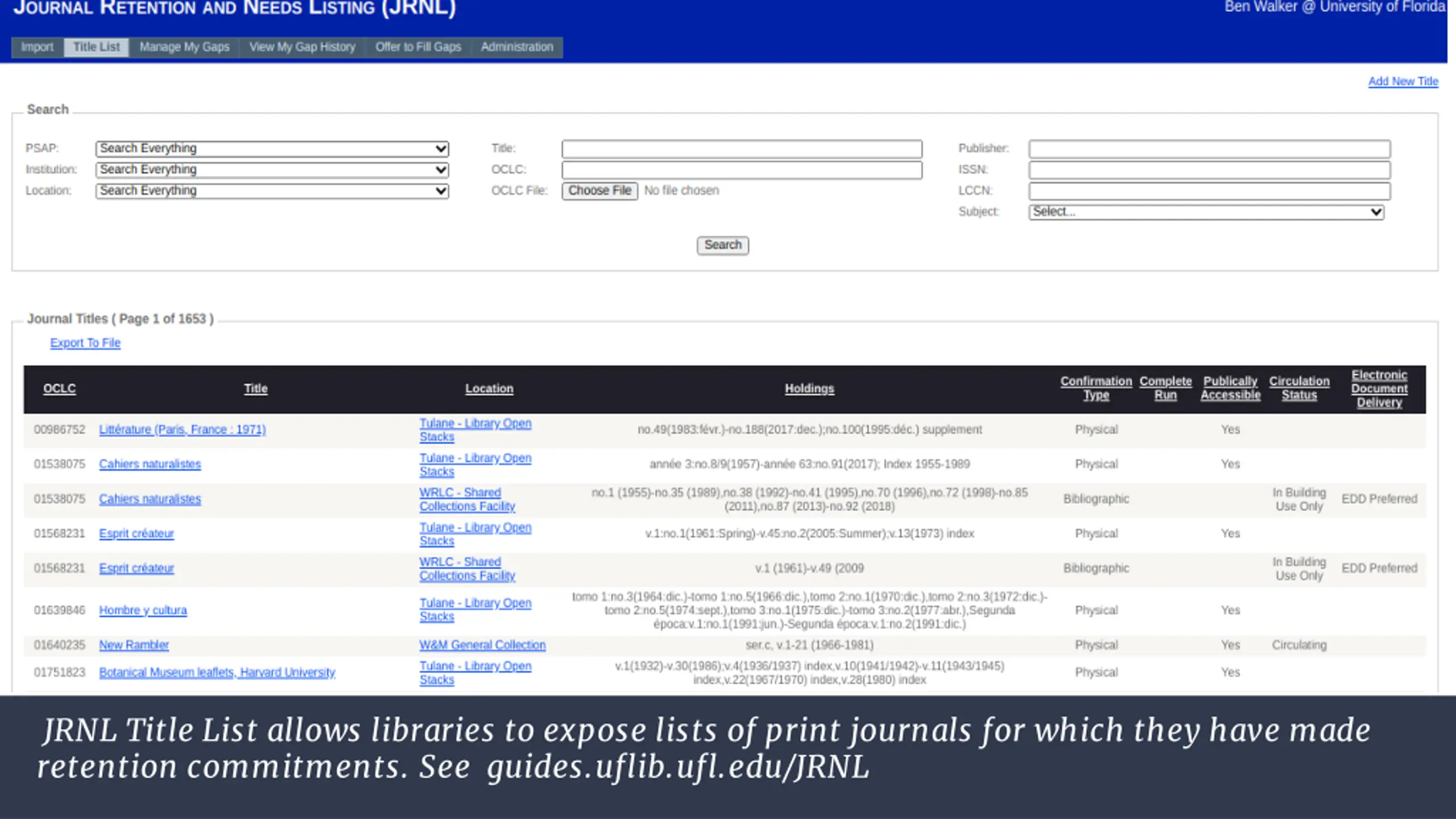Image resolution: width=1456 pixels, height=819 pixels.
Task: Select 'Journal Titles ( Page 1 of 1653 )' heading
Action: pos(120,319)
